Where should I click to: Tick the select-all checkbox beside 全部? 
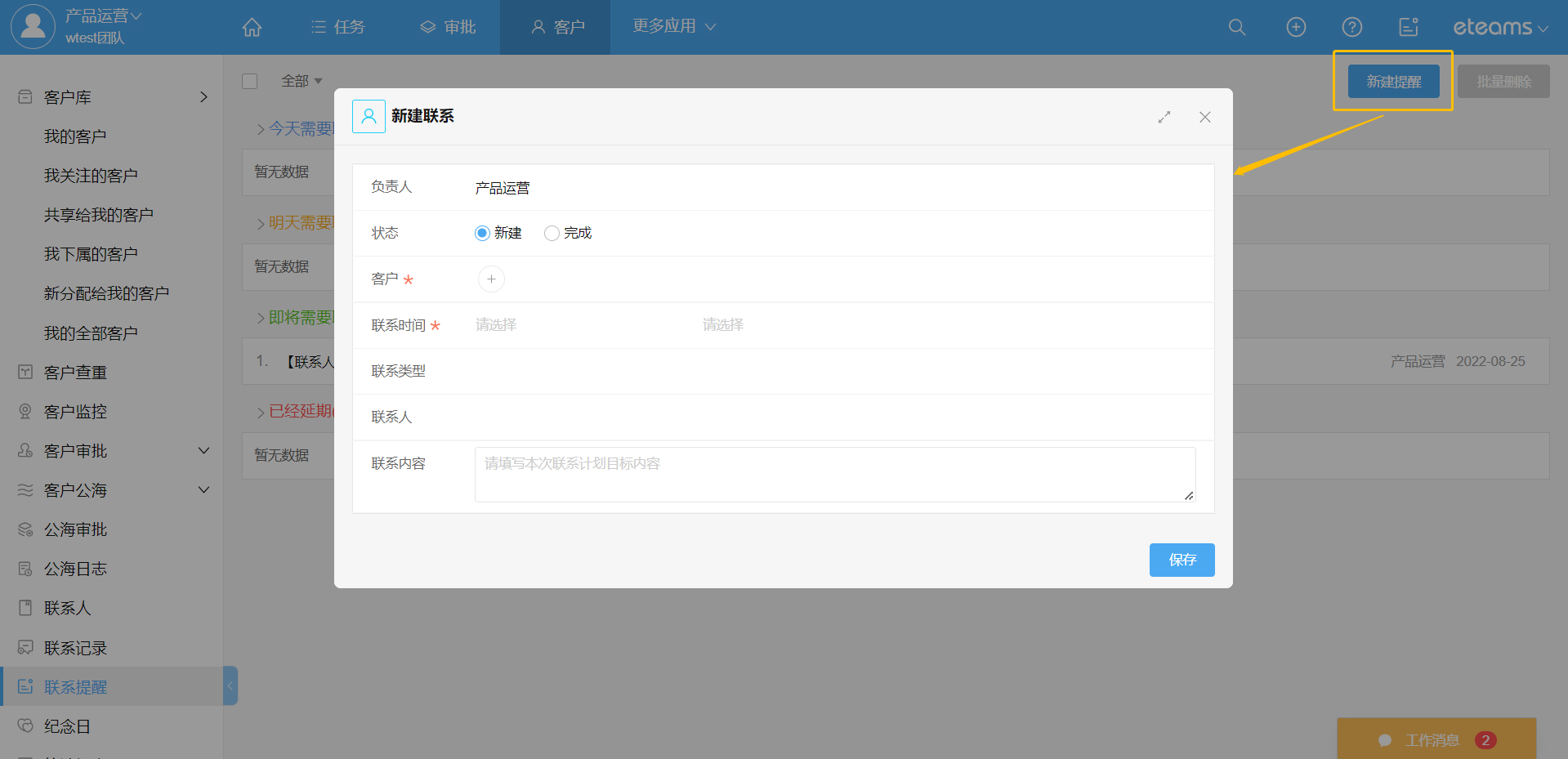pyautogui.click(x=250, y=81)
